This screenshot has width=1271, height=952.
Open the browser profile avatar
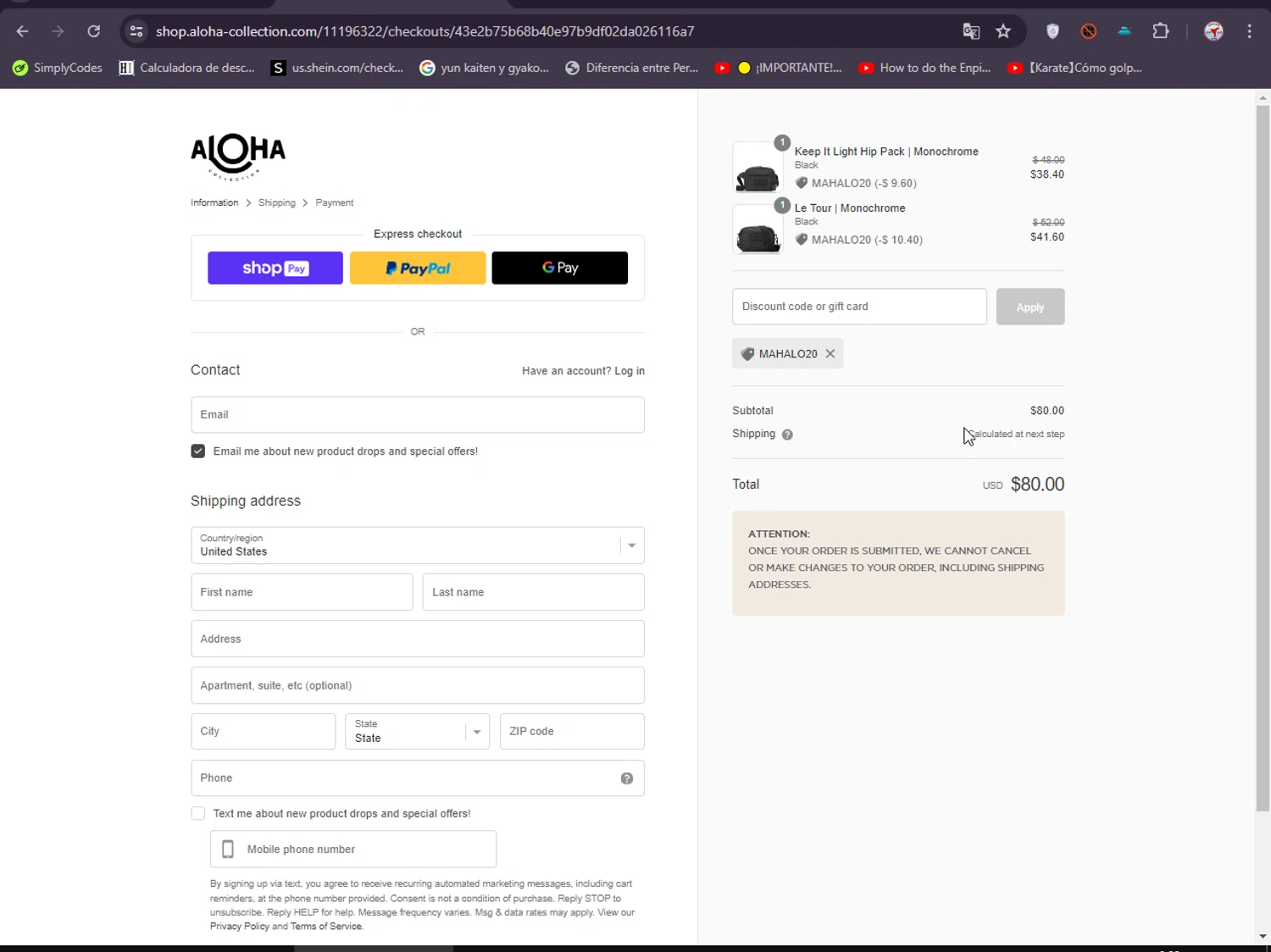1213,31
